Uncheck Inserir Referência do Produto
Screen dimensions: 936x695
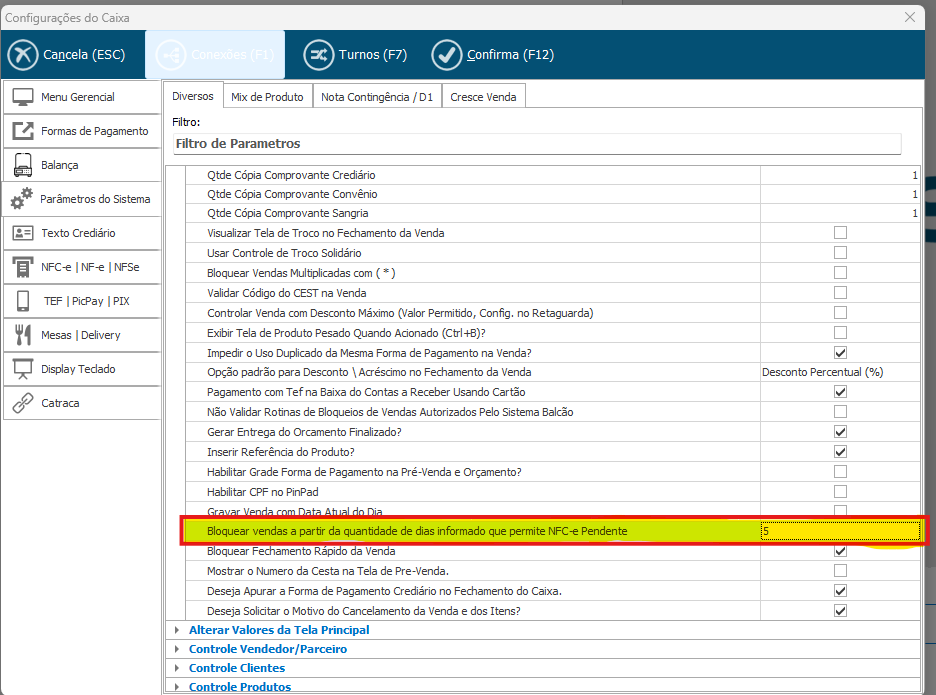(x=840, y=452)
